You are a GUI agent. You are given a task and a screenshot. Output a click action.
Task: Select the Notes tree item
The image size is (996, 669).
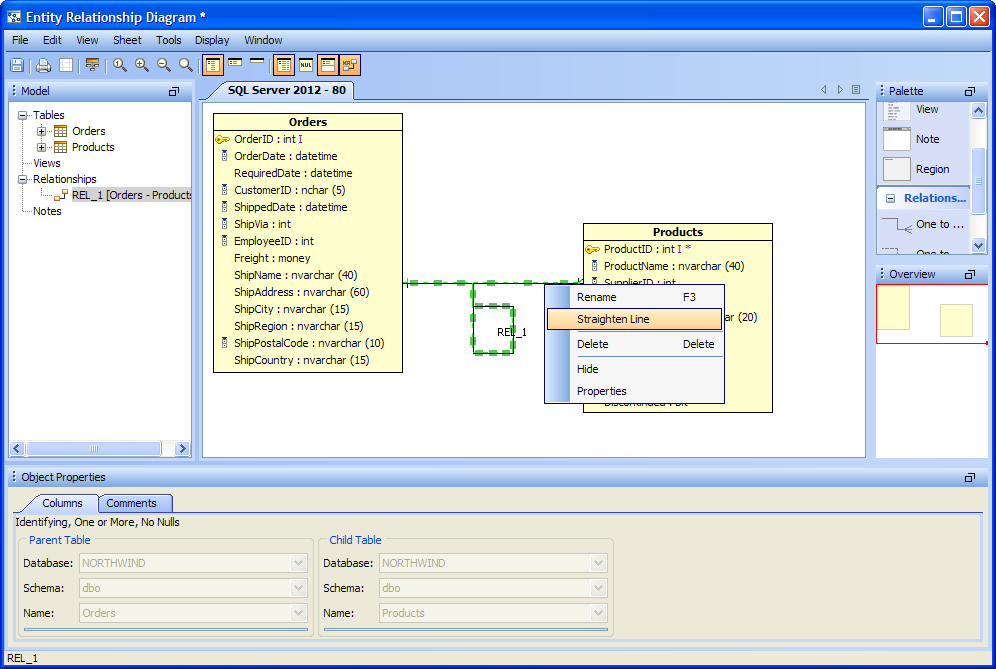[x=47, y=211]
